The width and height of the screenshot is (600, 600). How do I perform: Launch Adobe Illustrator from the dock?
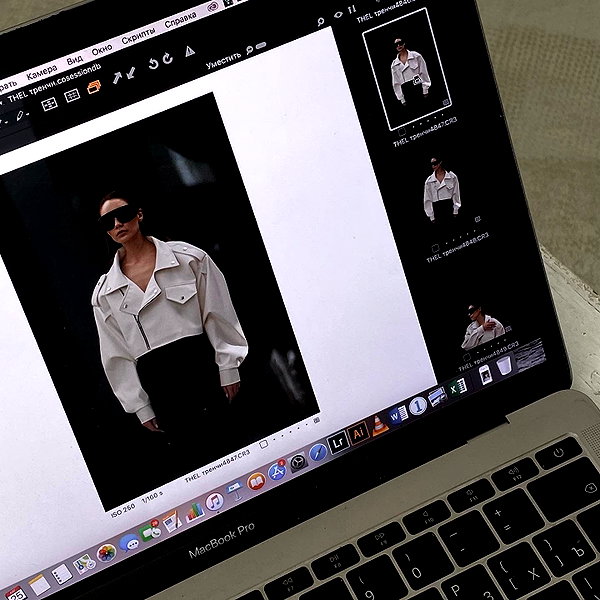(x=359, y=433)
